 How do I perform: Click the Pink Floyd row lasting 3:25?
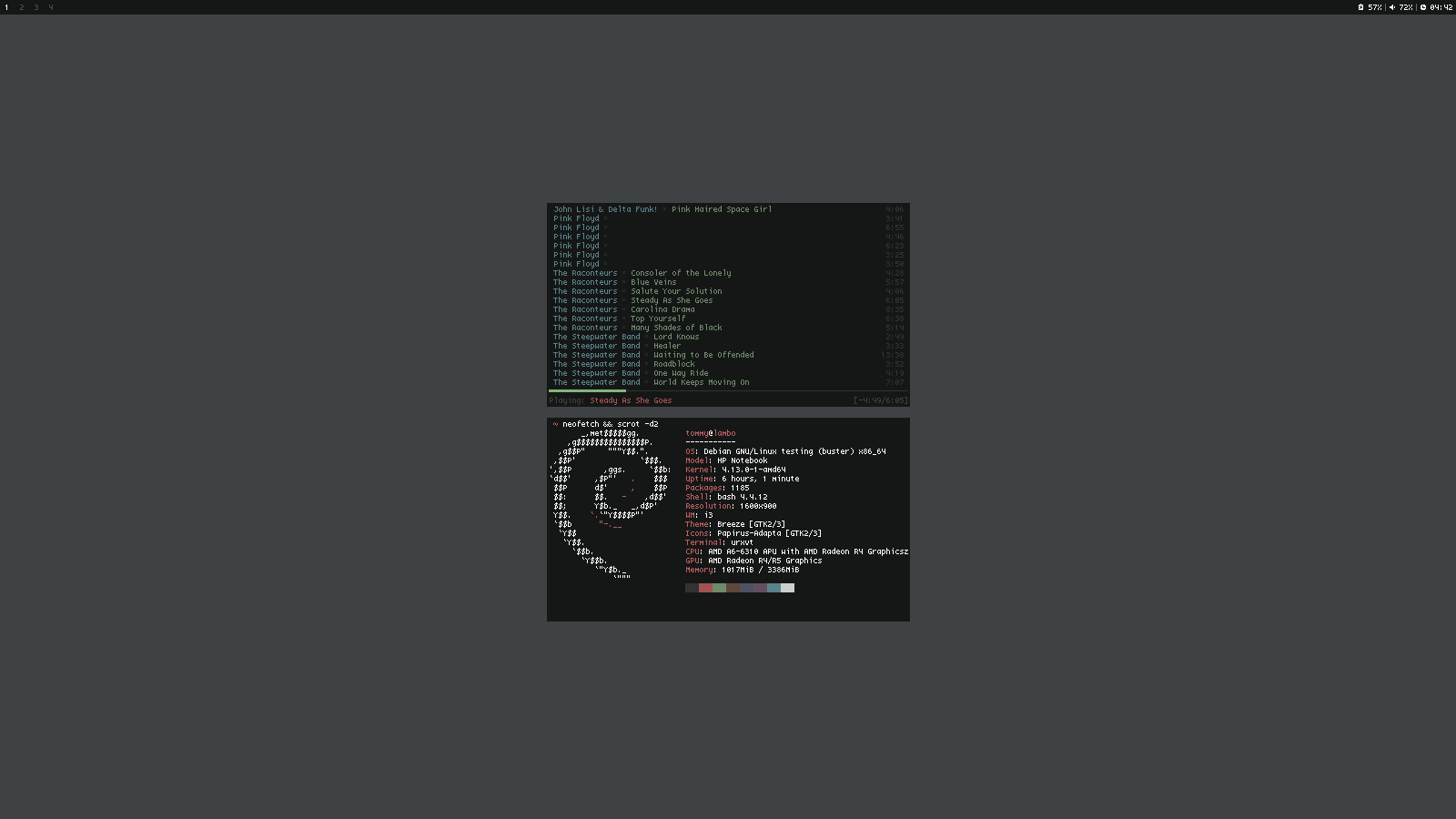pos(728,255)
